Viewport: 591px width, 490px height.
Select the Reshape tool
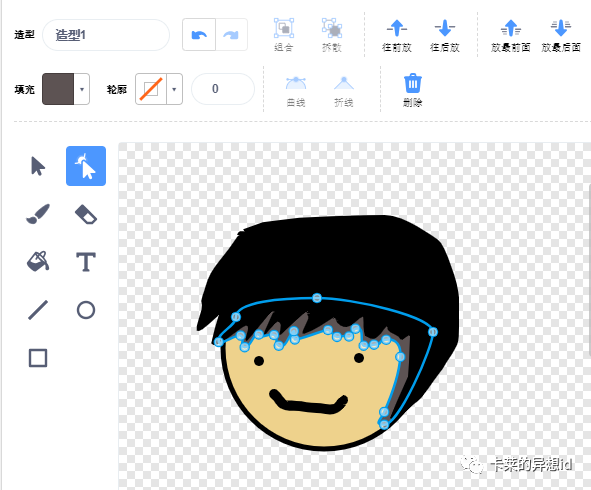pos(86,166)
